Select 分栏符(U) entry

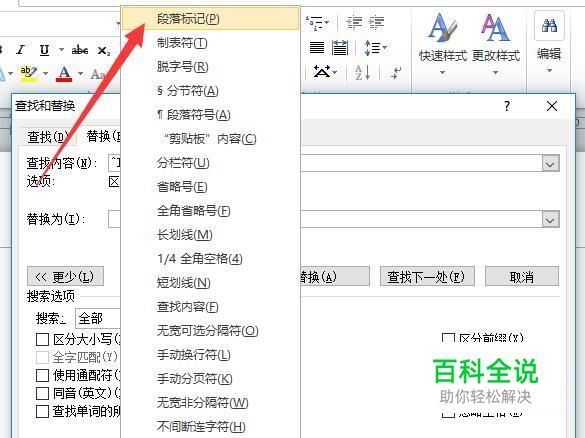[x=211, y=163]
